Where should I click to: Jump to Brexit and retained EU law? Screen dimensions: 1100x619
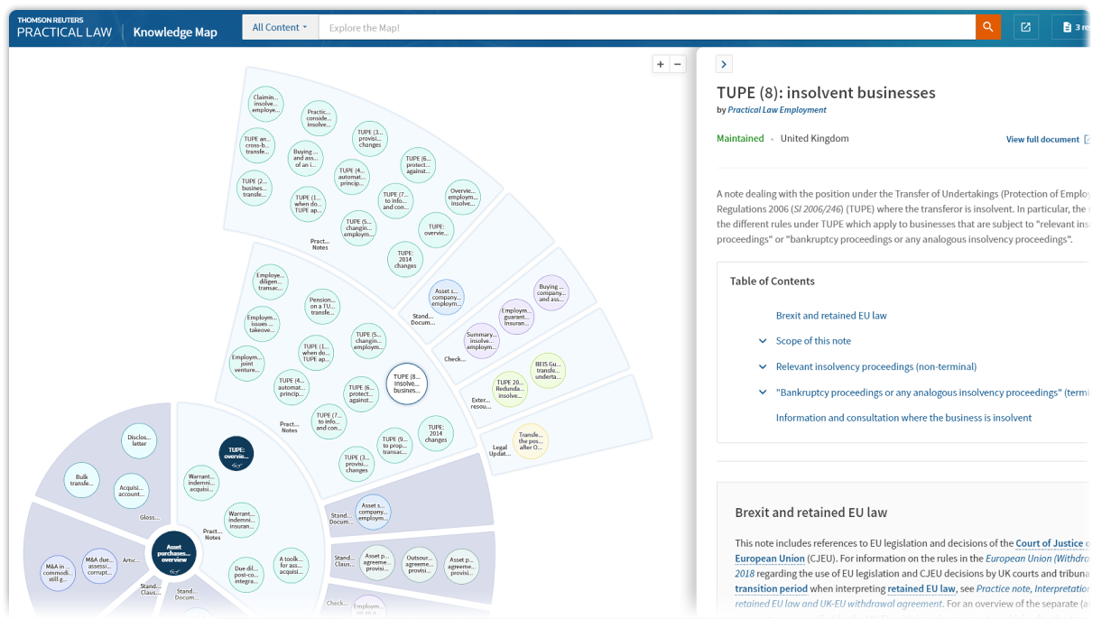pos(830,315)
